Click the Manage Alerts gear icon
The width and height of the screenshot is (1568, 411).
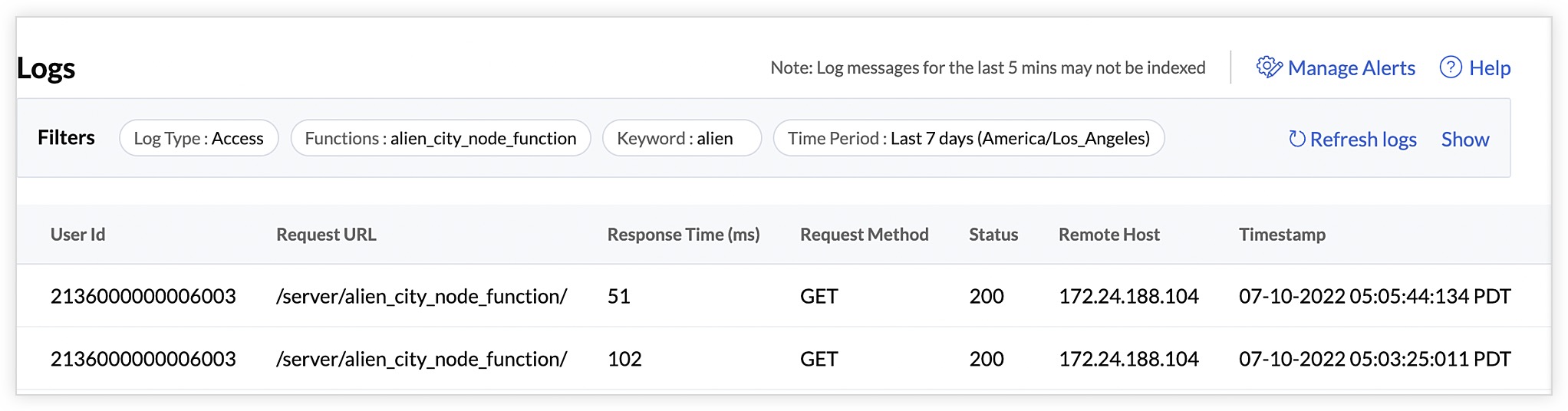[1269, 67]
